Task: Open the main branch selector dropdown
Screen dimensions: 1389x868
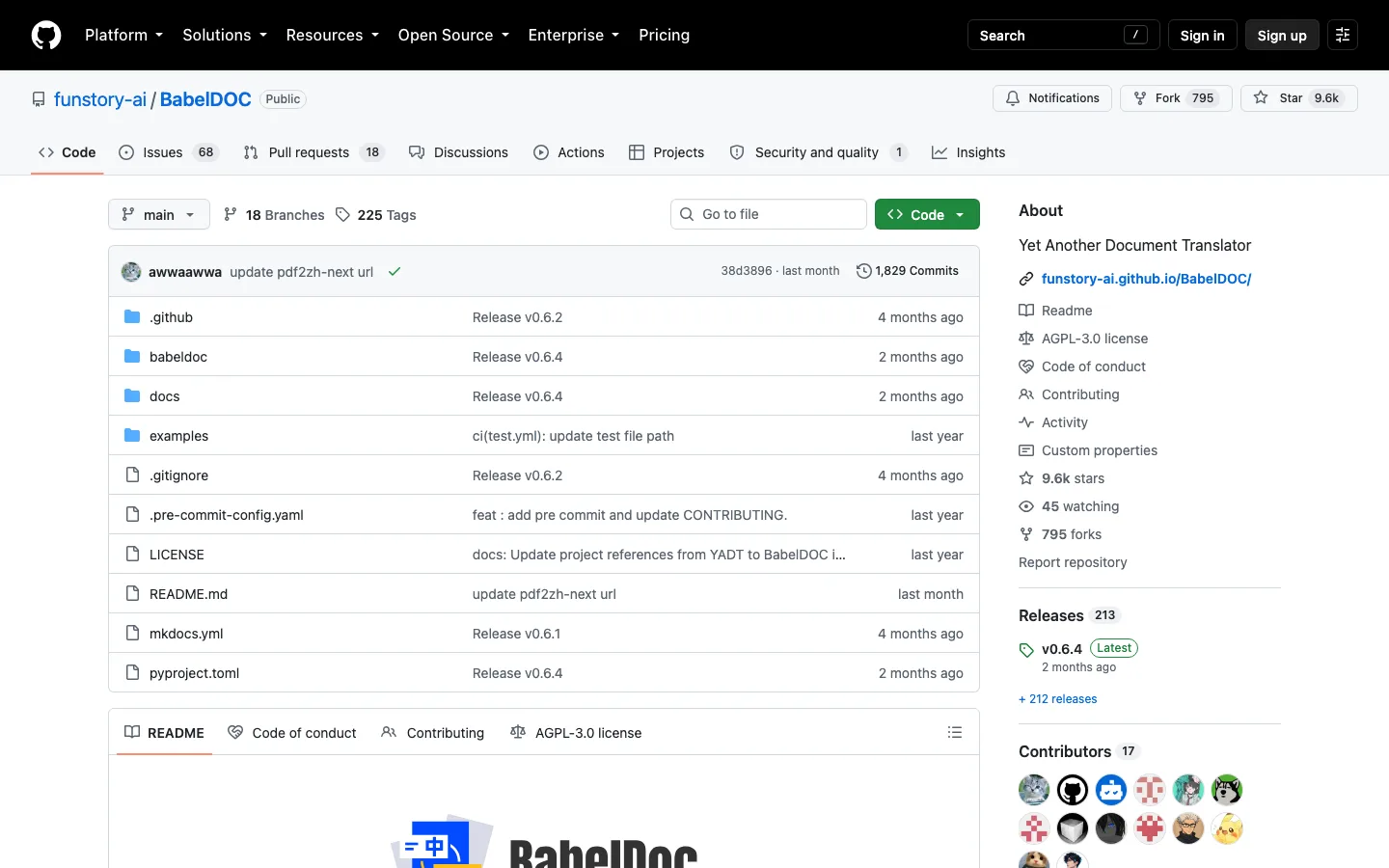Action: (x=159, y=214)
